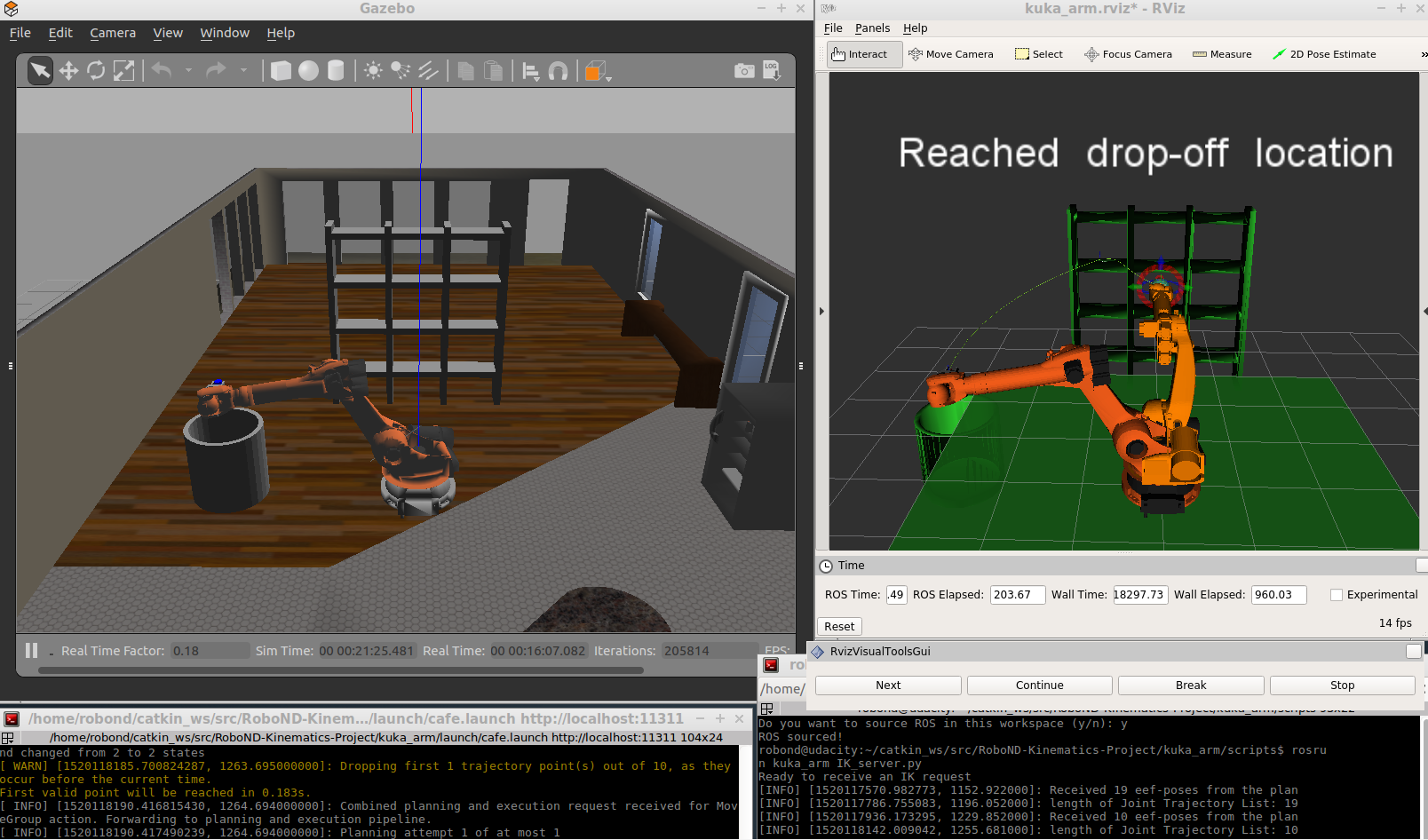Click the Next button in RvizVisualToolsGui
Image resolution: width=1428 pixels, height=840 pixels.
(x=888, y=685)
